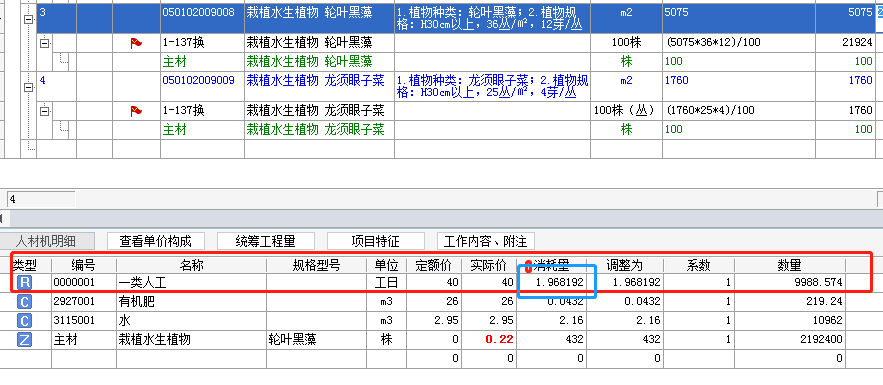Image resolution: width=883 pixels, height=385 pixels.
Task: Click the field showing 4 above the tabs
Action: [x=41, y=199]
